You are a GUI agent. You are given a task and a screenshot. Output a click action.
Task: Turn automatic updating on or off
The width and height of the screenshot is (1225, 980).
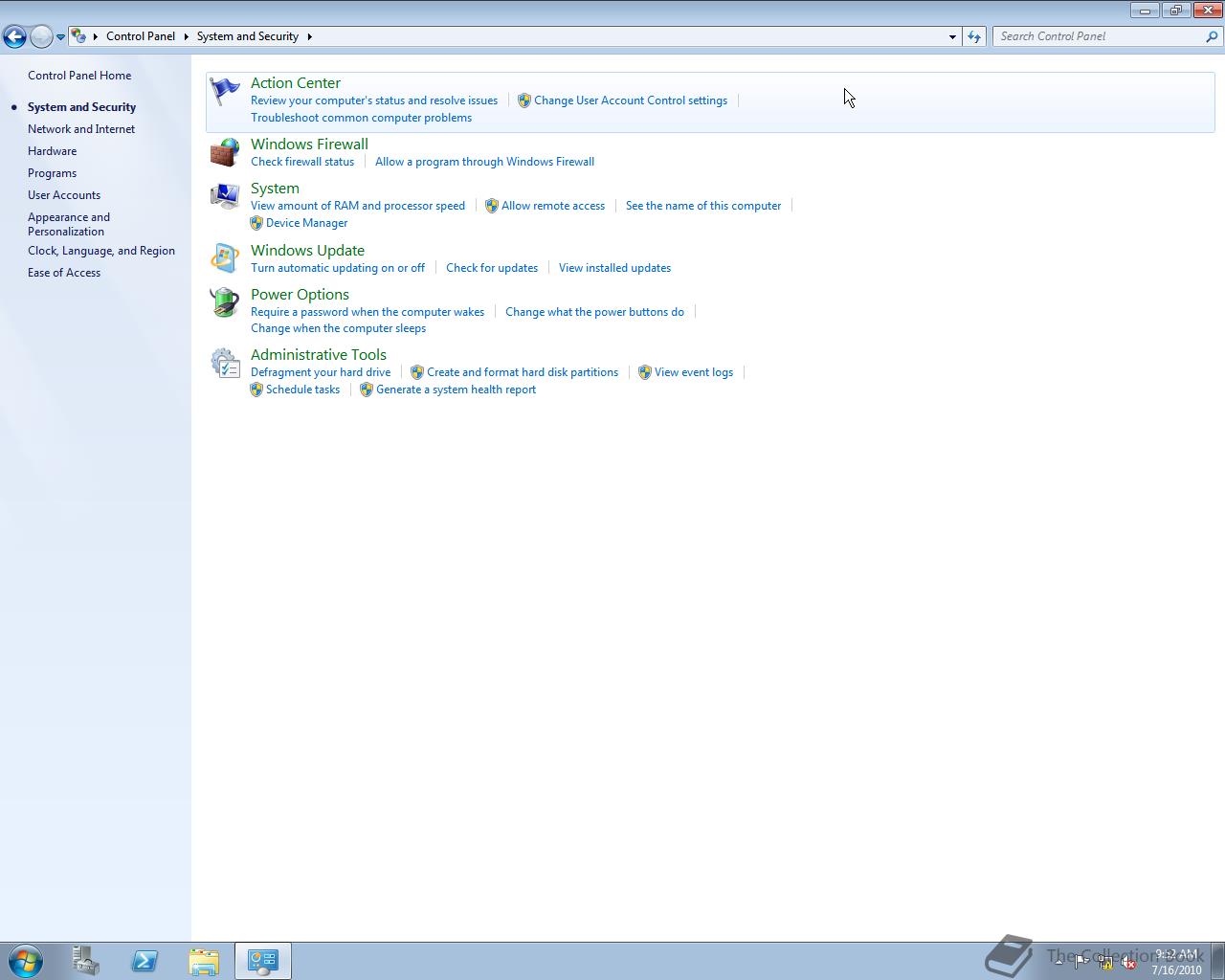point(338,268)
